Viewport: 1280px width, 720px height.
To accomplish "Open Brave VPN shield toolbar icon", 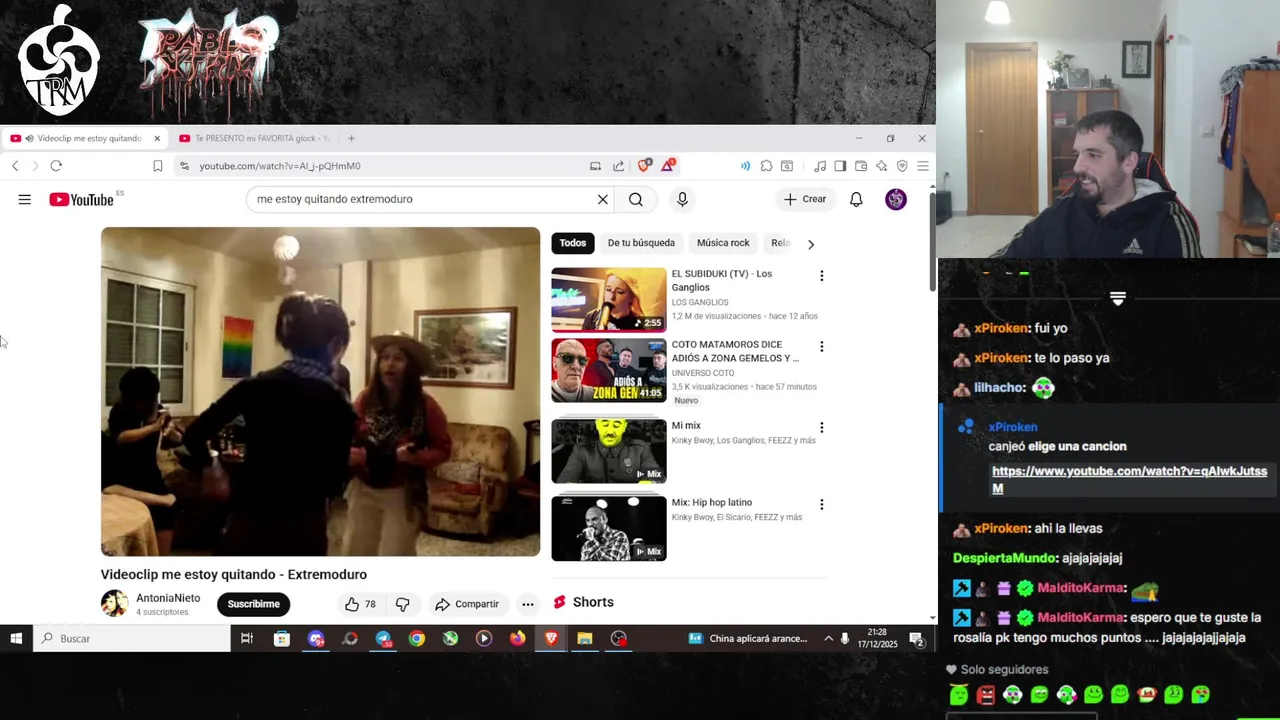I will (x=902, y=166).
